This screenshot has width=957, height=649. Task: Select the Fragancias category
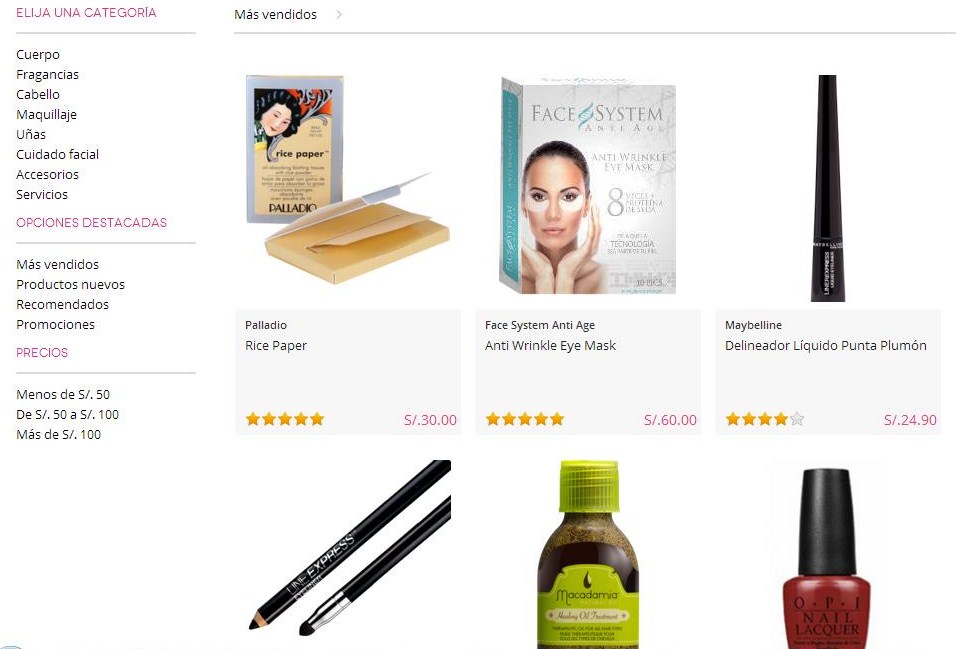[48, 74]
